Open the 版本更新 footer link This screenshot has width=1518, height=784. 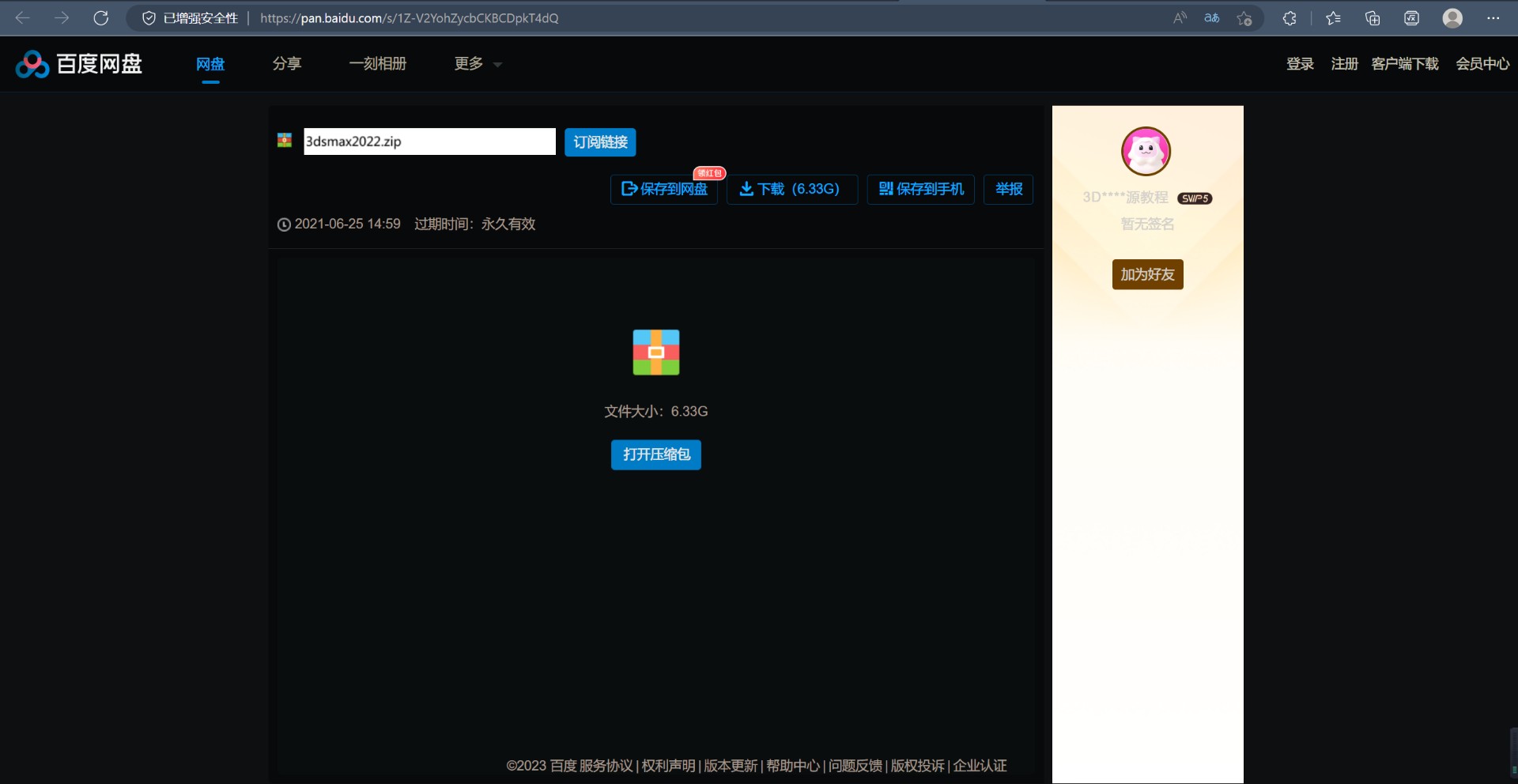[x=731, y=766]
